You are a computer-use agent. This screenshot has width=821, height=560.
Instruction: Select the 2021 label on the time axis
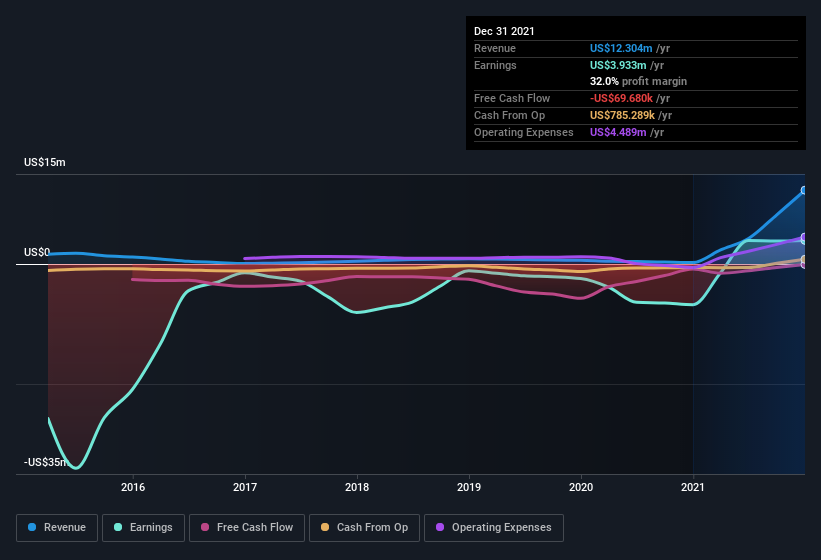click(x=693, y=487)
